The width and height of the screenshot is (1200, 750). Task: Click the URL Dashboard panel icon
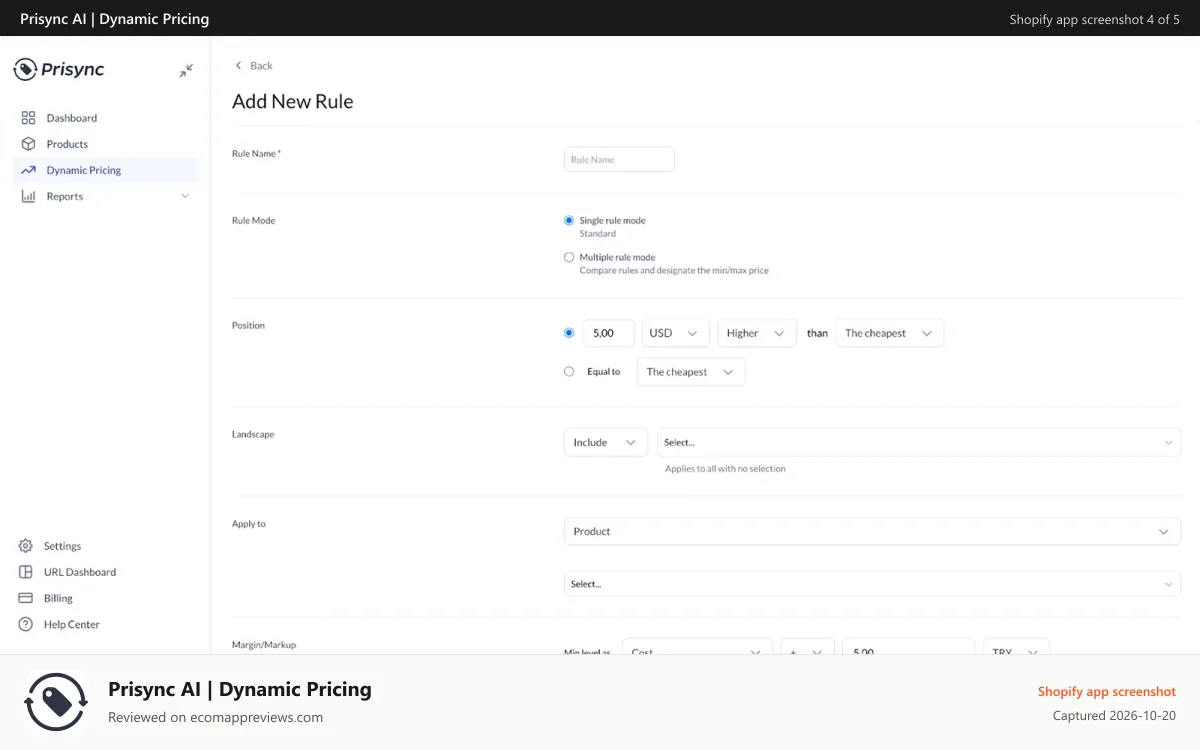26,572
